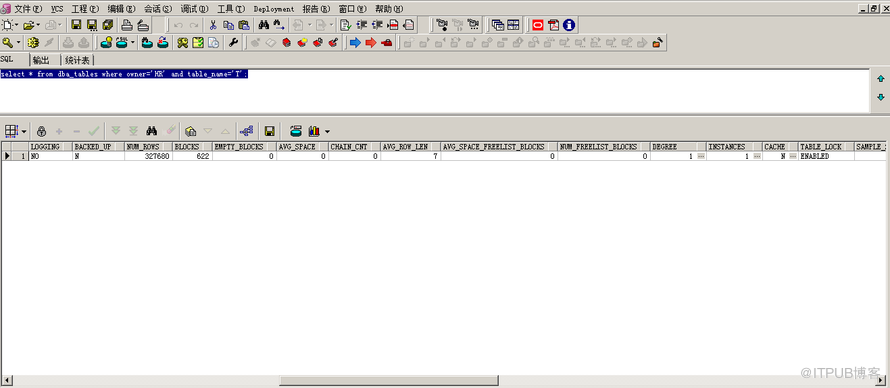890x388 pixels.
Task: Open the grid layout dropdown arrow
Action: click(24, 132)
